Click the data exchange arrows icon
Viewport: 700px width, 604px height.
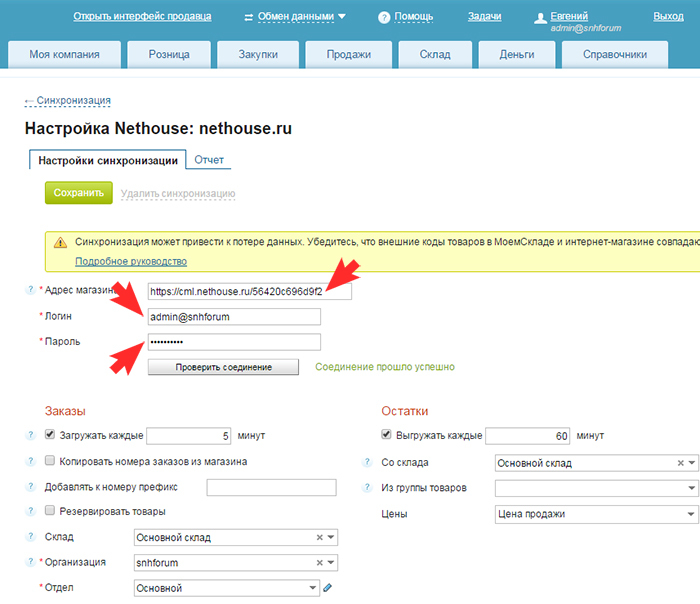pos(249,17)
